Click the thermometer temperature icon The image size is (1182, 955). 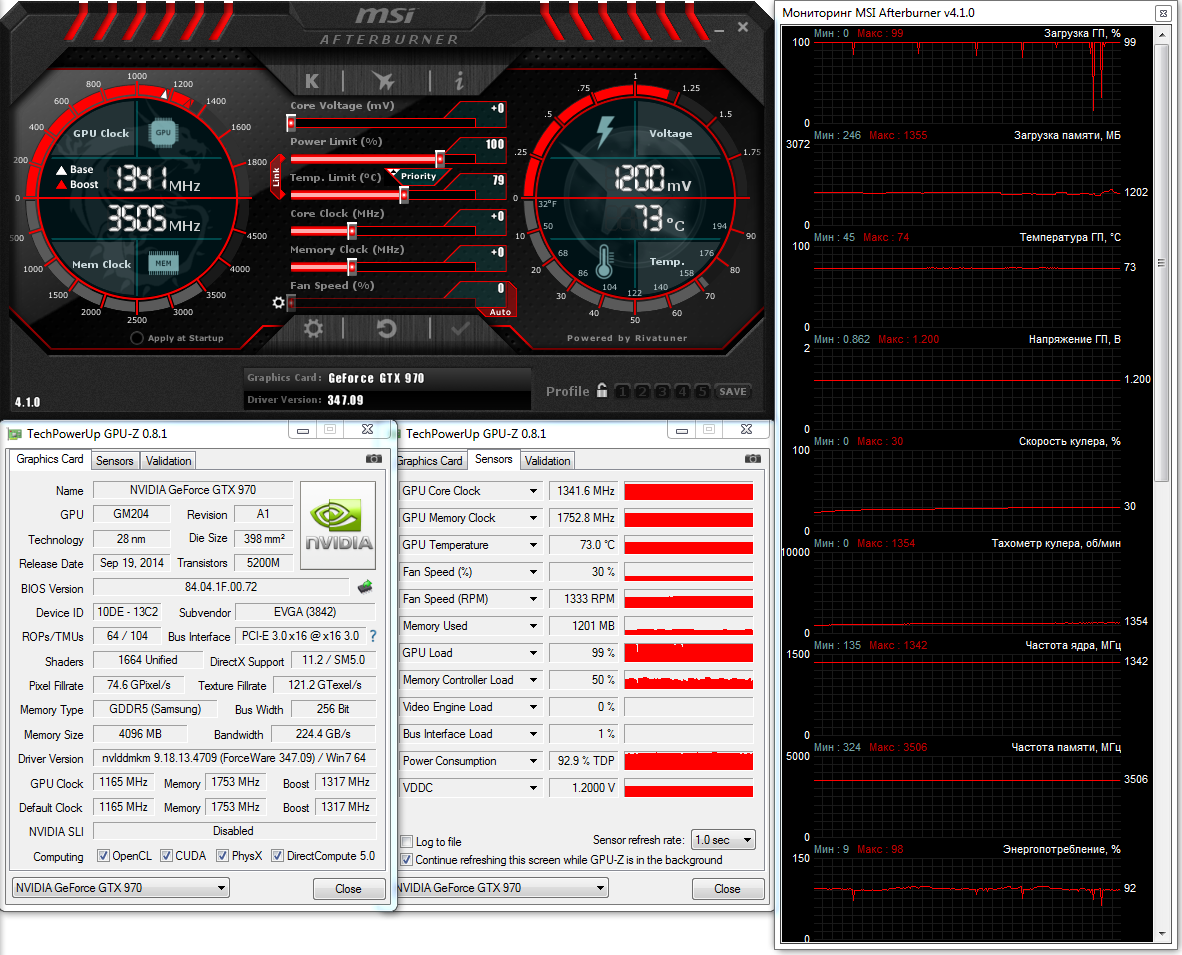tap(604, 262)
